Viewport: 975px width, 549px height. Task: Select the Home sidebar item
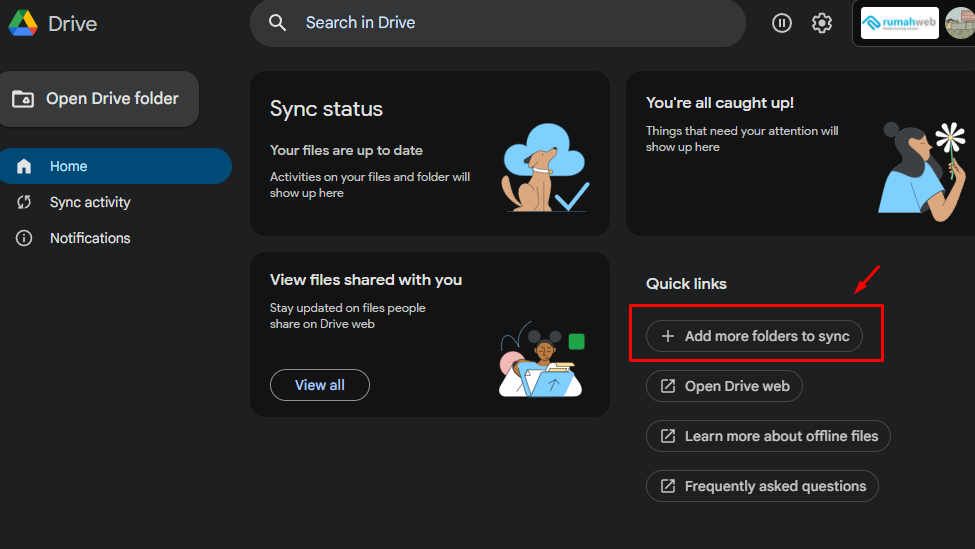pos(115,166)
